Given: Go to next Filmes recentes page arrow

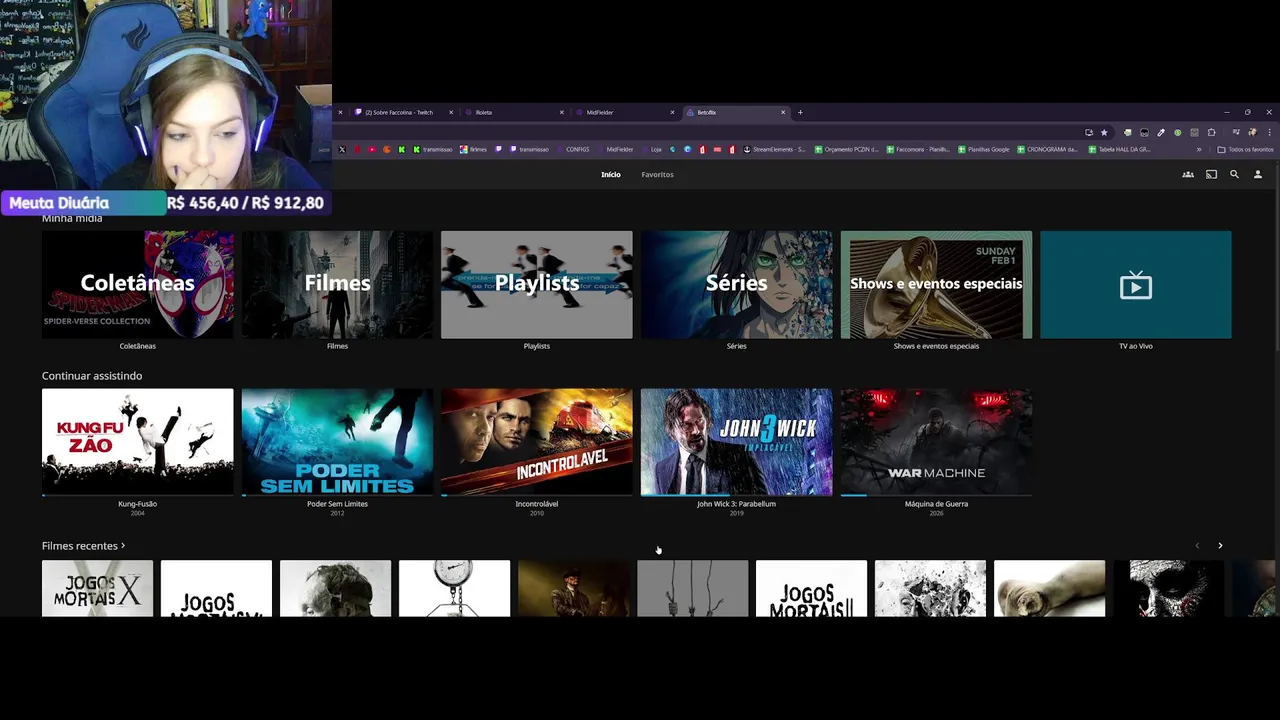Looking at the screenshot, I should 1220,546.
